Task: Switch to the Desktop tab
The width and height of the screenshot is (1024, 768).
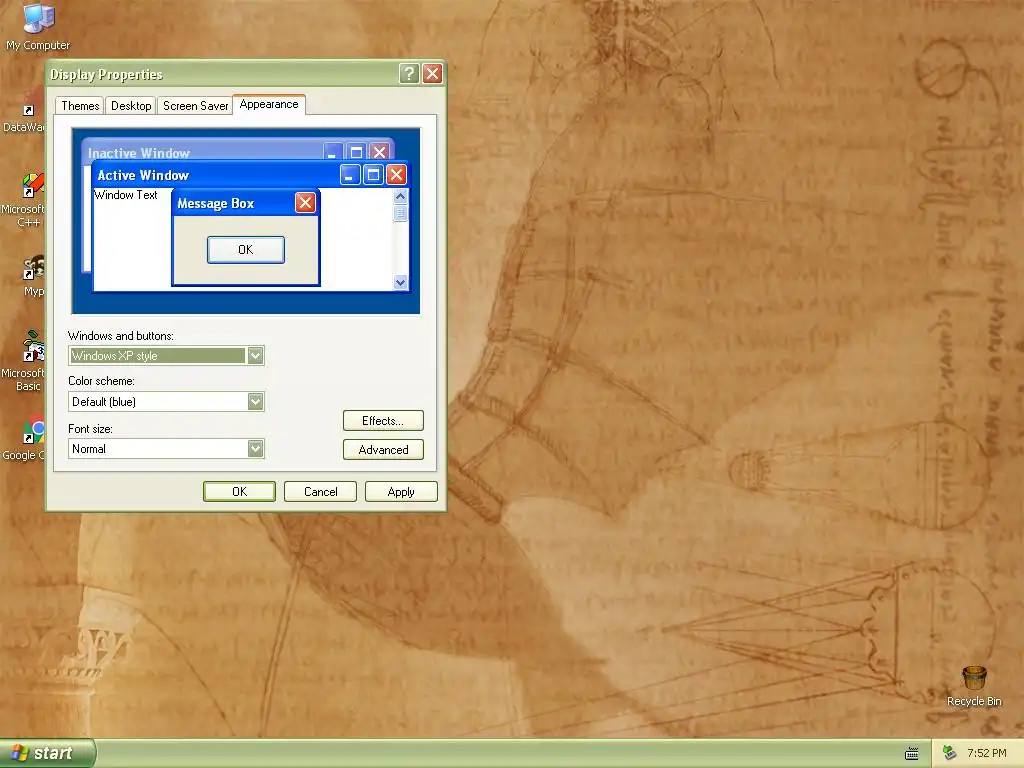Action: 131,106
